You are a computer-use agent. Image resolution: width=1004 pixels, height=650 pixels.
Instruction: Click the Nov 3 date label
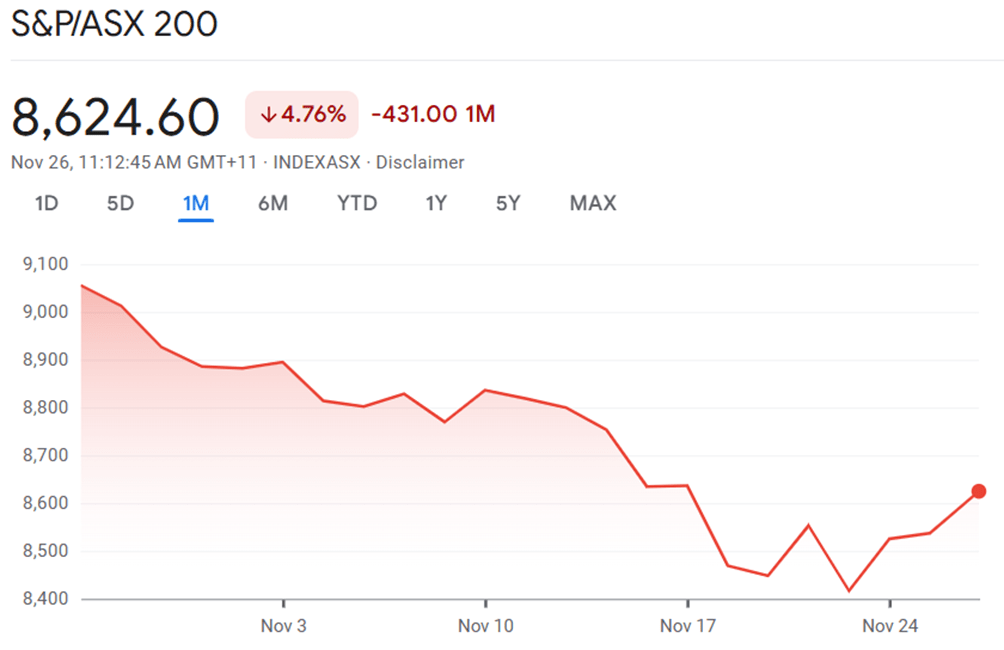coord(284,627)
